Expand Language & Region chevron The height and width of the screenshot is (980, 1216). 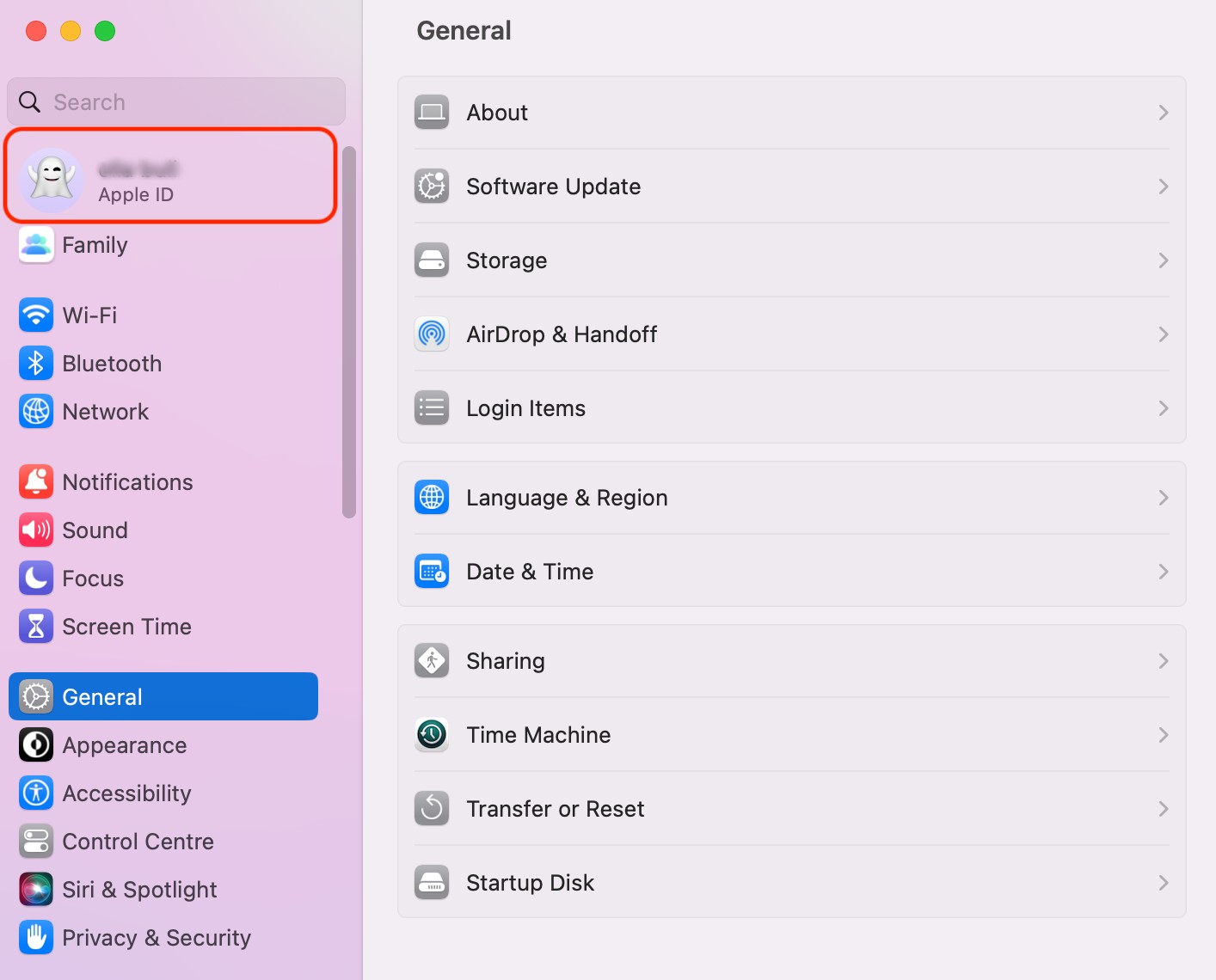[1163, 498]
